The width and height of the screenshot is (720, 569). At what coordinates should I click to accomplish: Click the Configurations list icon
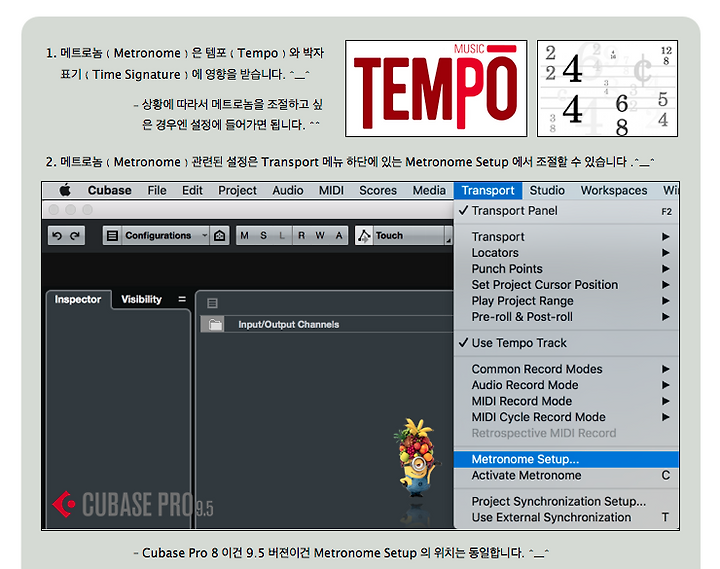(112, 236)
